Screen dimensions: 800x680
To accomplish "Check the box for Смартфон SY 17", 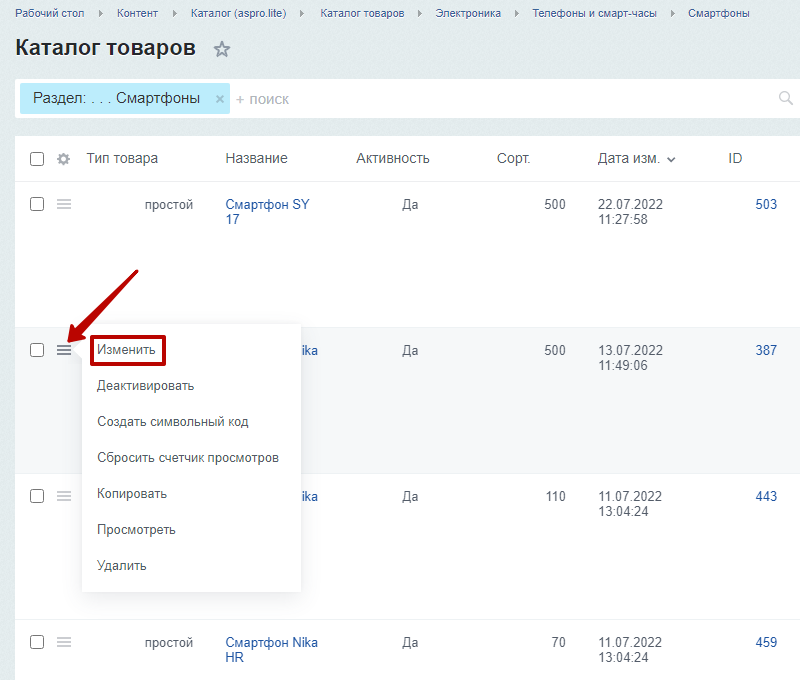I will tap(37, 204).
